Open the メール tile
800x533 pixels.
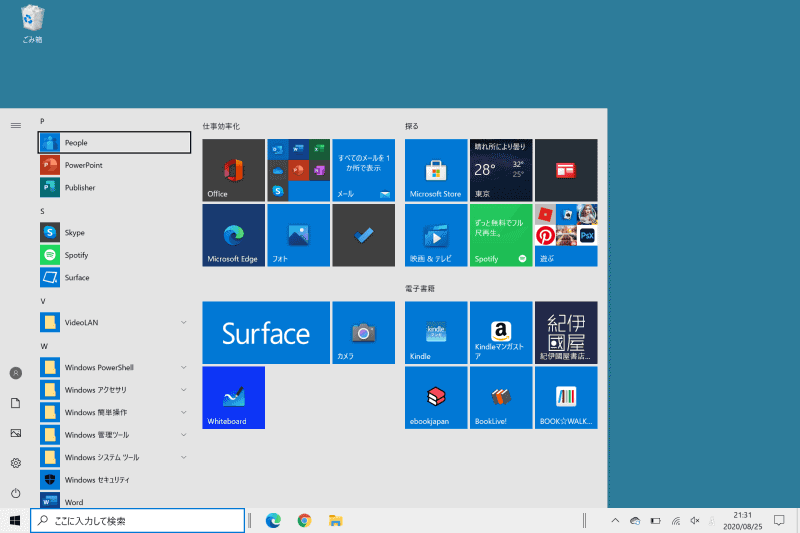[363, 170]
